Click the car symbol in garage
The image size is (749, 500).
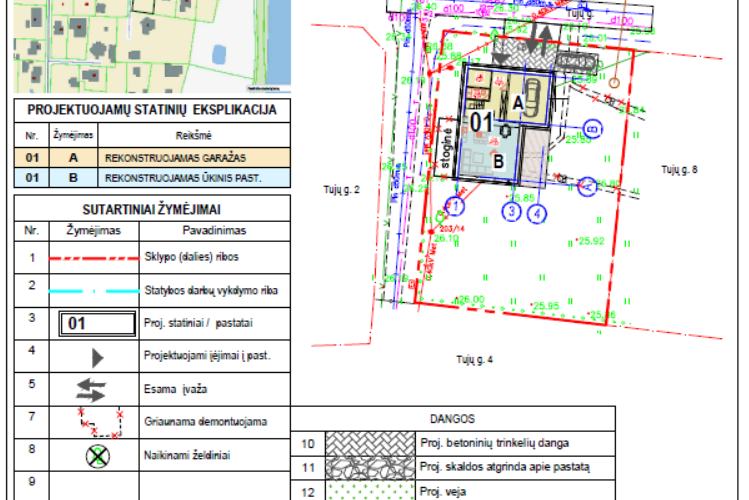[533, 97]
